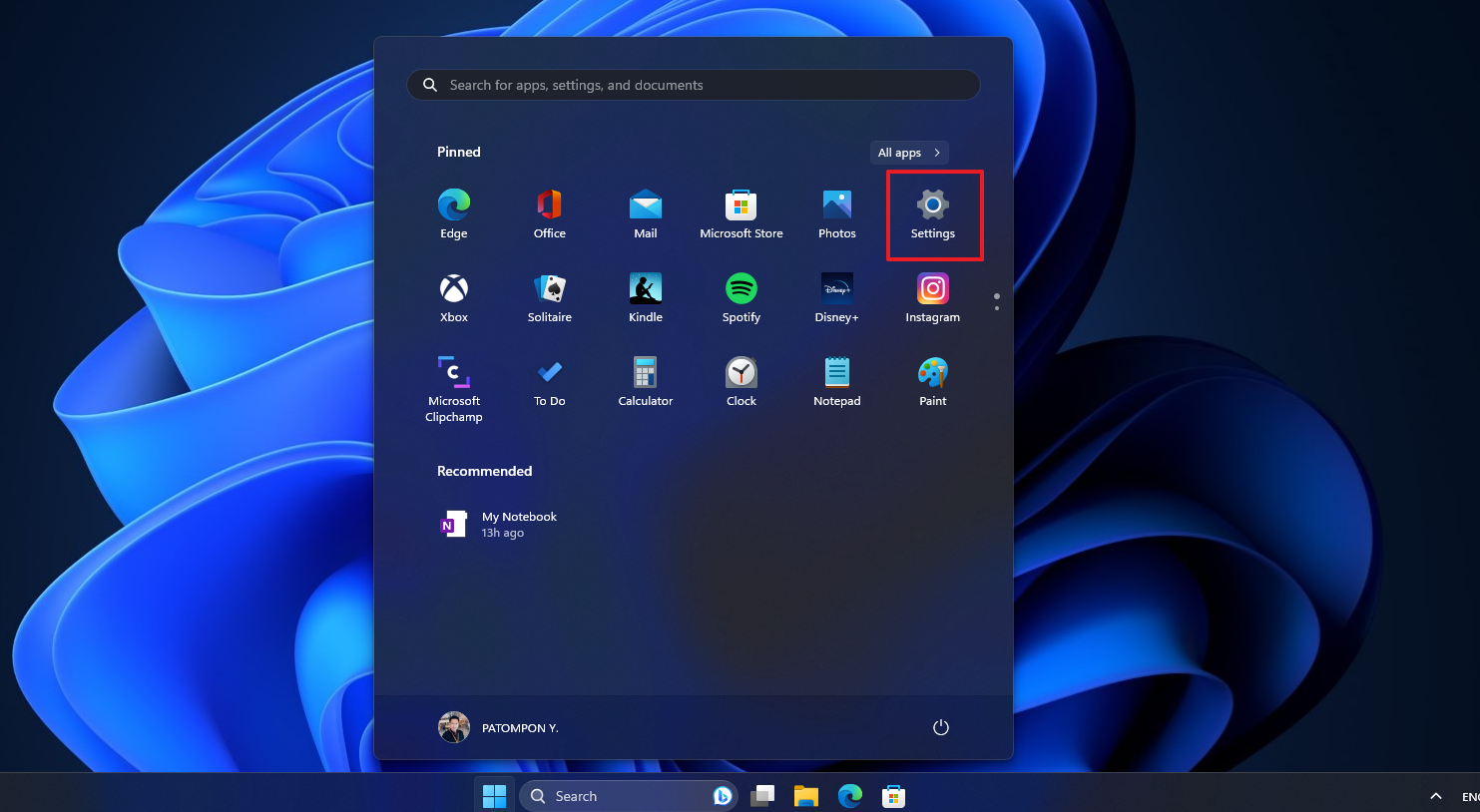Open the Kindle app
The image size is (1480, 812).
[646, 297]
